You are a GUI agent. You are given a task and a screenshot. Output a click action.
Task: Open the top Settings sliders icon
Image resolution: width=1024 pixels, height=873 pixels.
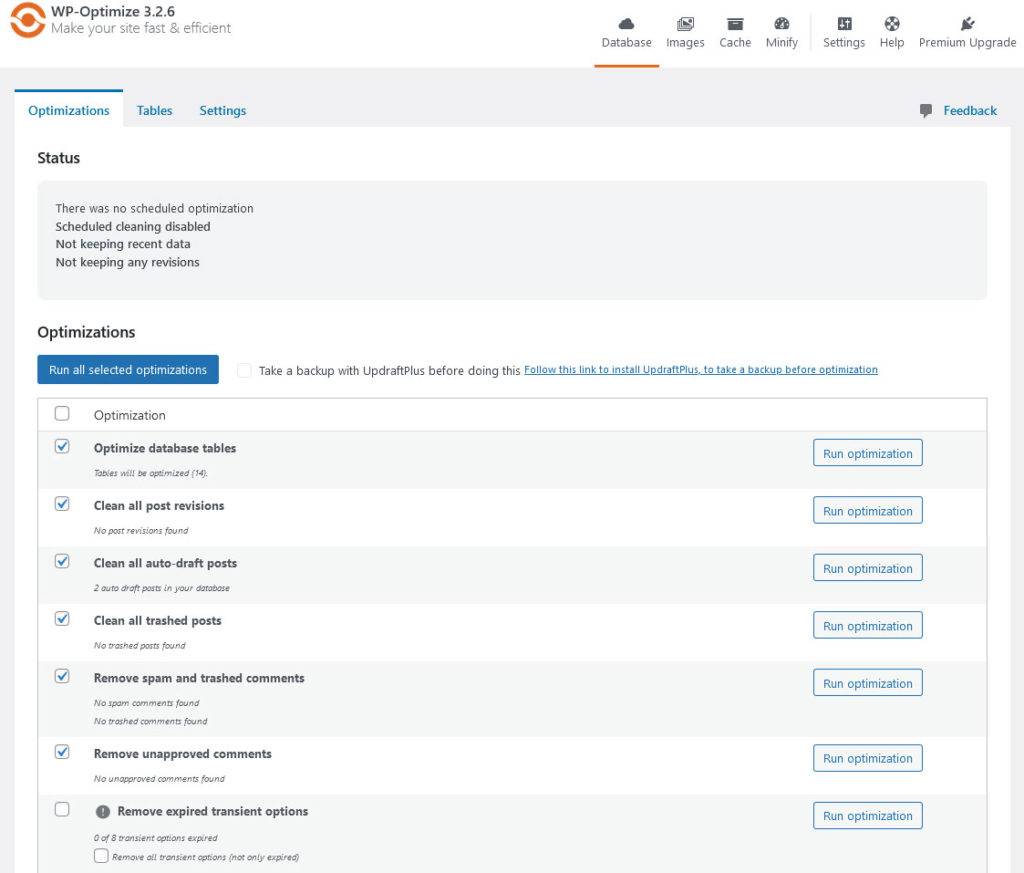coord(844,24)
